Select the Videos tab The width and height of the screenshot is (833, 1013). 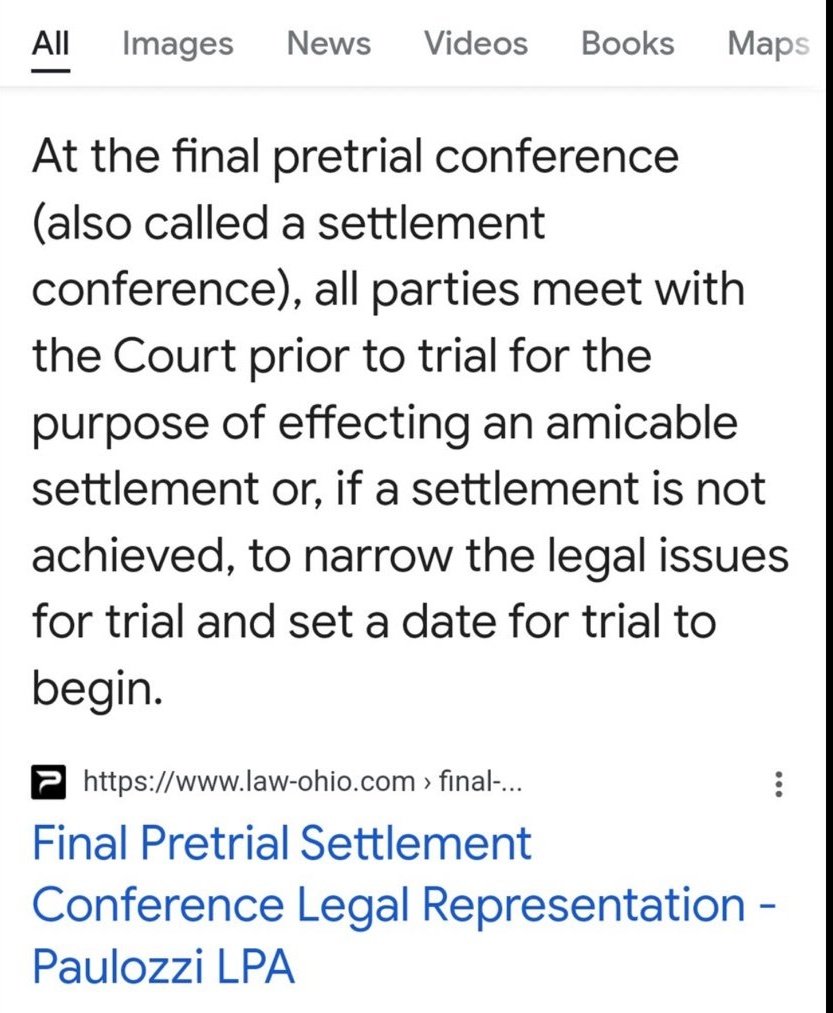click(475, 44)
